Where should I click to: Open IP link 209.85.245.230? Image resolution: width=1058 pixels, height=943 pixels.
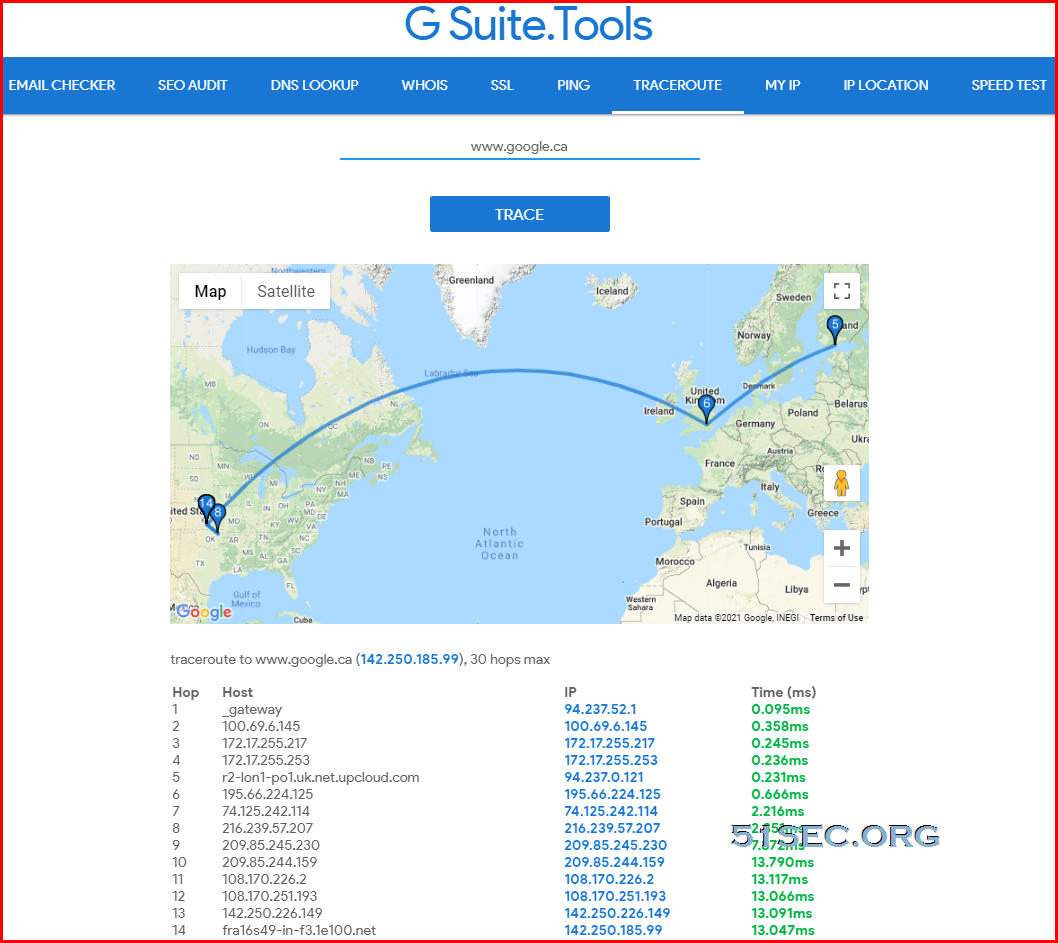tap(615, 845)
